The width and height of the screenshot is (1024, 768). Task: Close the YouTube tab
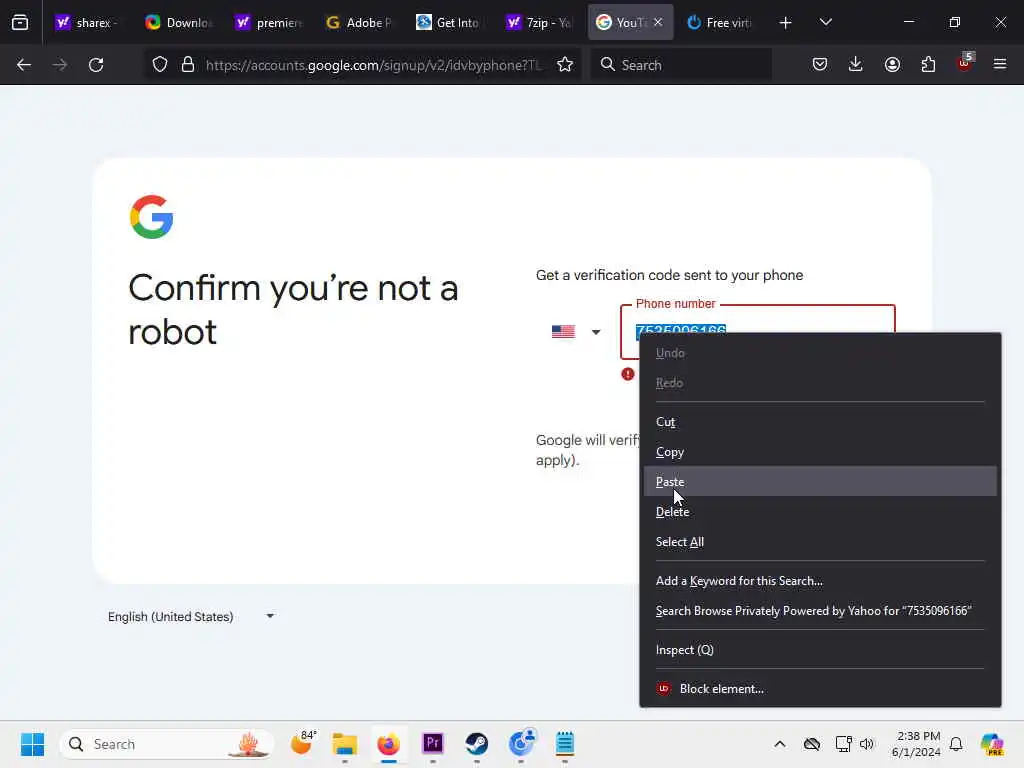(x=658, y=22)
